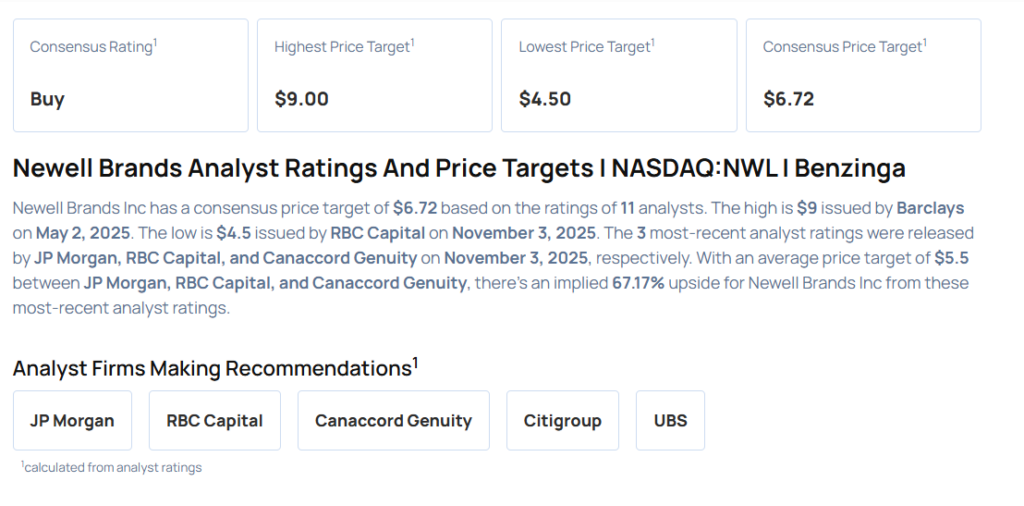The height and width of the screenshot is (506, 1024).
Task: Click the Lowest Price Target card label
Action: pyautogui.click(x=584, y=47)
